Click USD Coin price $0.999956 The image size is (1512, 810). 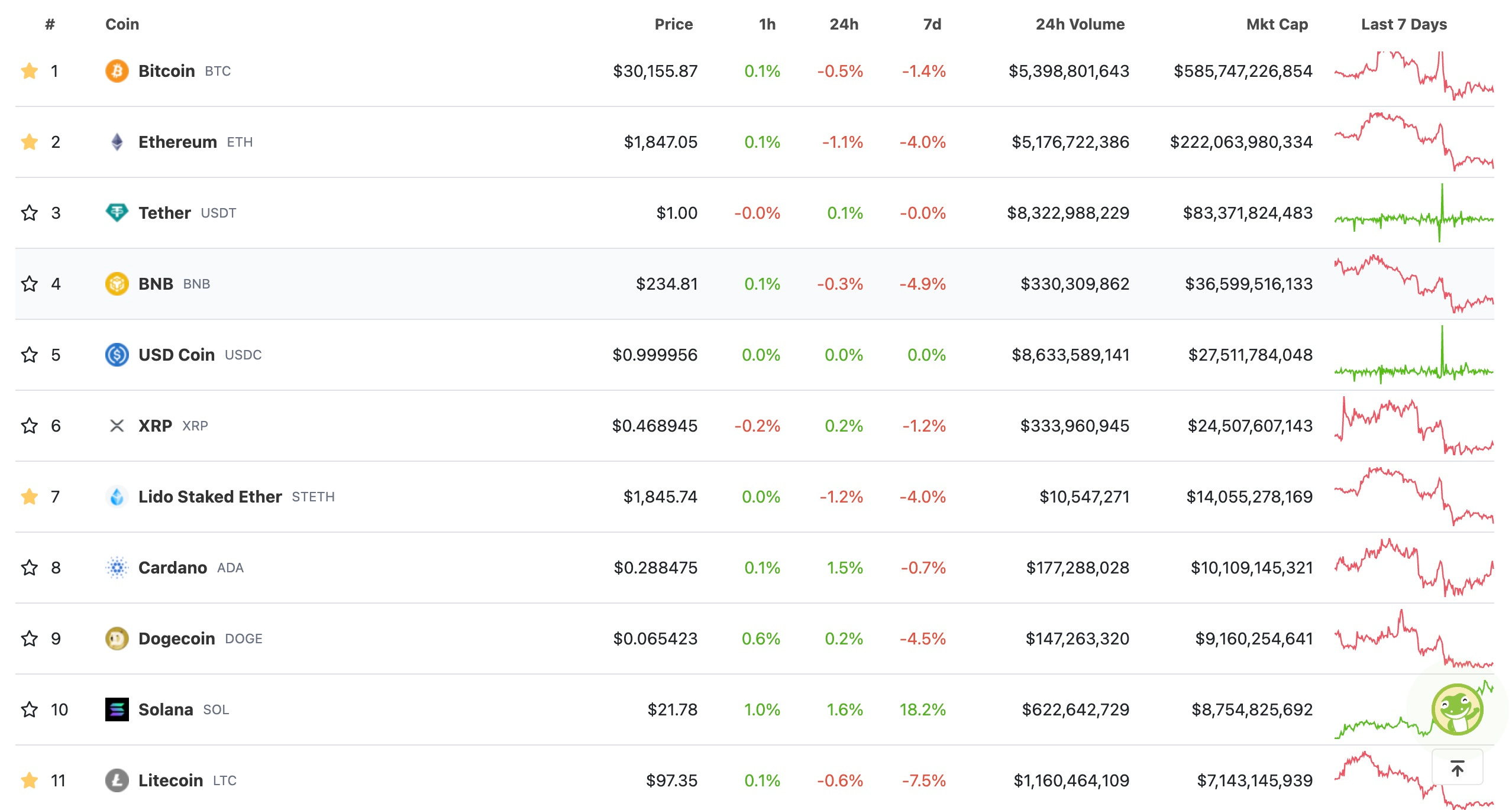(654, 355)
